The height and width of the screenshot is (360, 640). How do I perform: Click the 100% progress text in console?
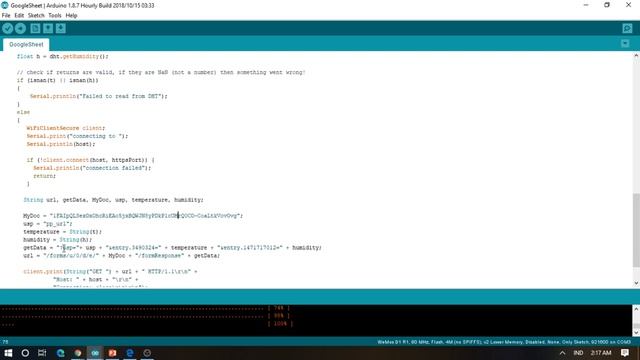click(280, 324)
